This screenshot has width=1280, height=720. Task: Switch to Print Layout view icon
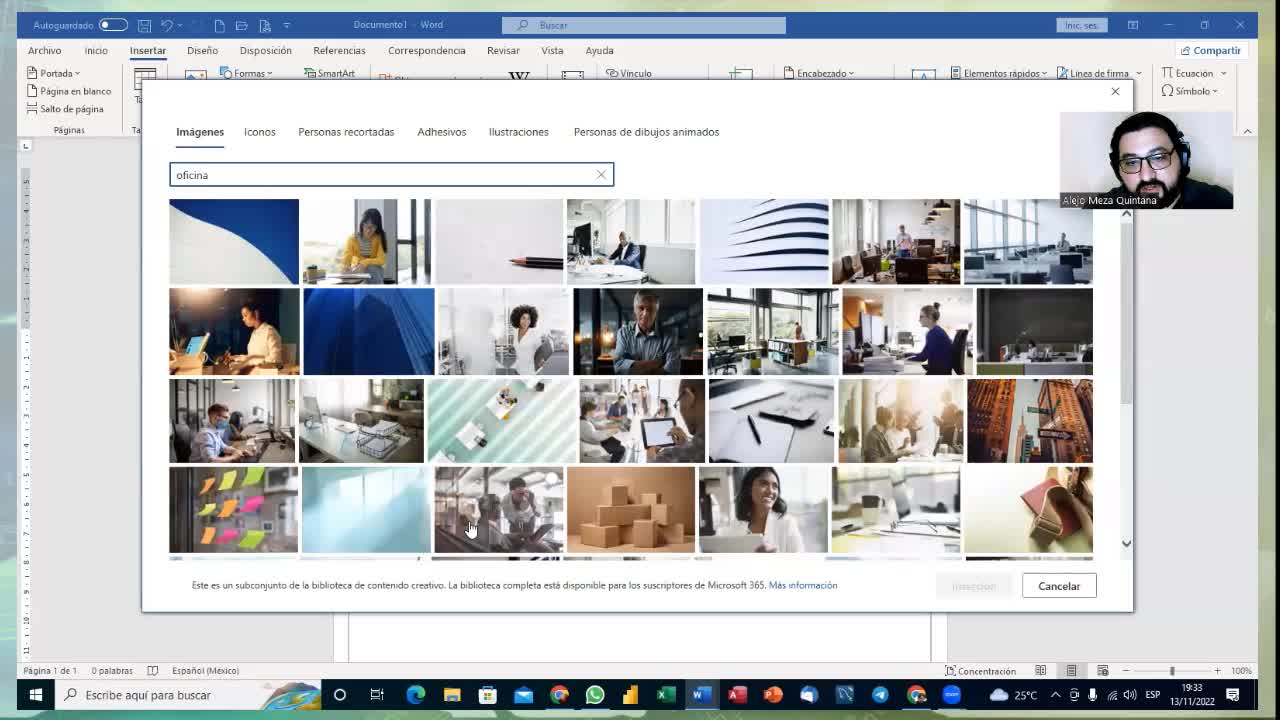click(x=1071, y=671)
